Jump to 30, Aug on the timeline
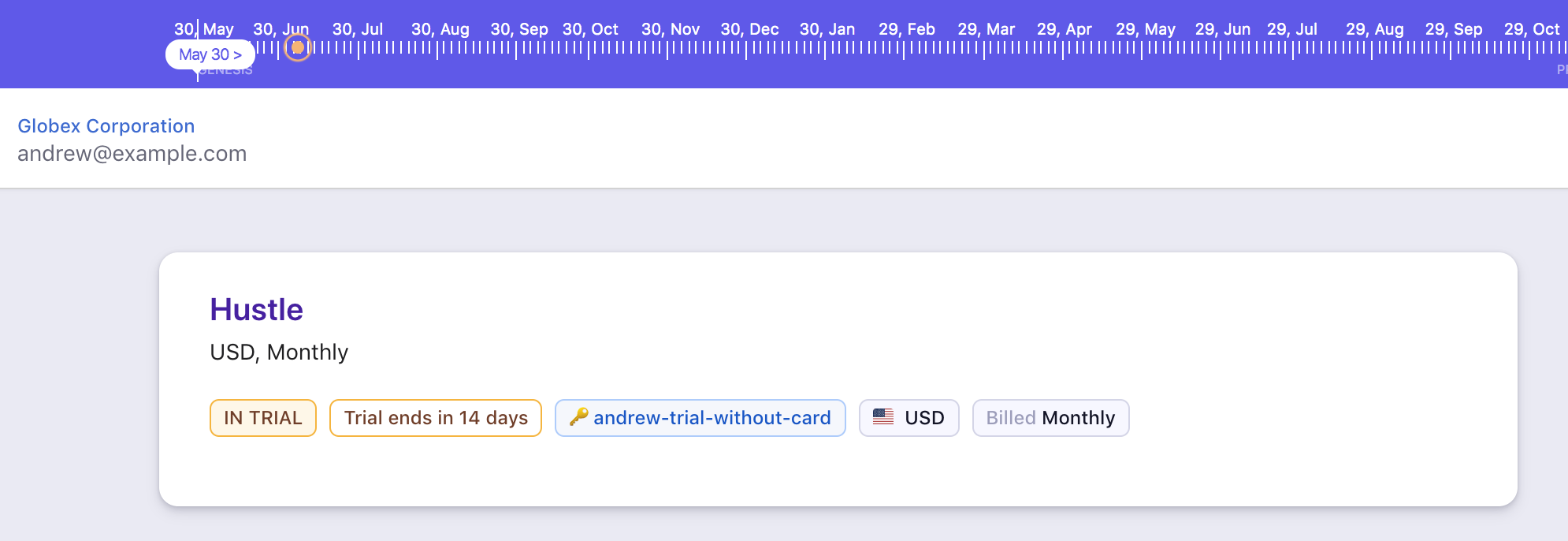Viewport: 1568px width, 541px height. click(x=440, y=30)
